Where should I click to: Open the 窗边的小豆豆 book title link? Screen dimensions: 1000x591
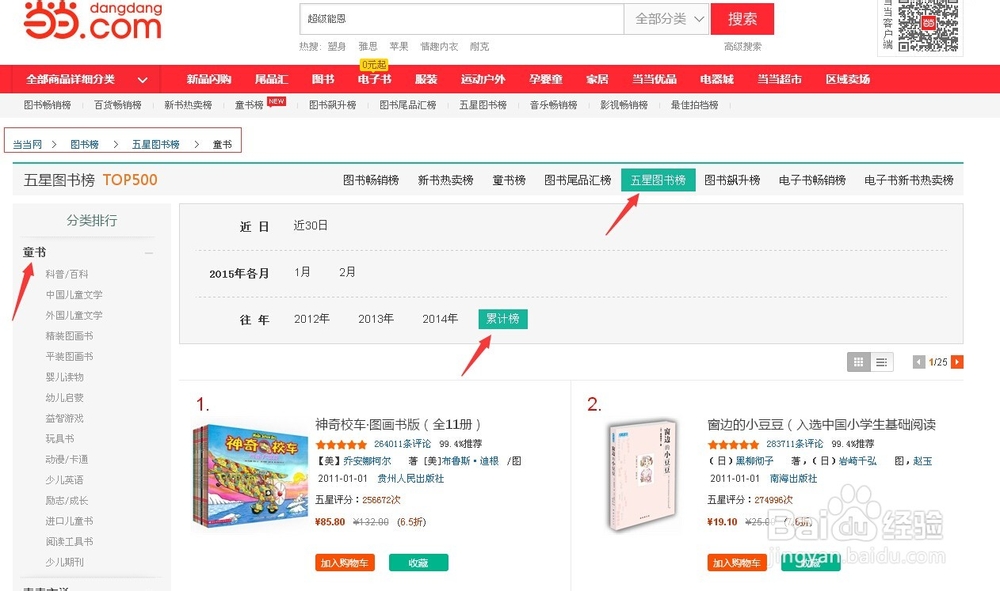click(x=820, y=425)
